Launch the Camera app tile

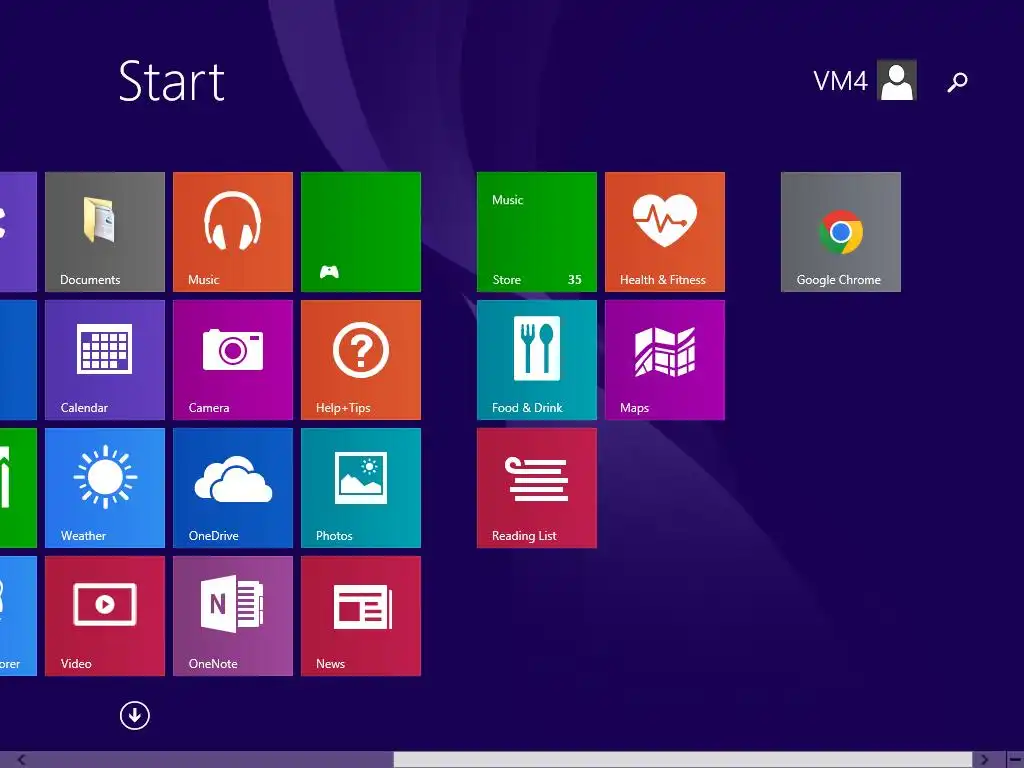(232, 360)
